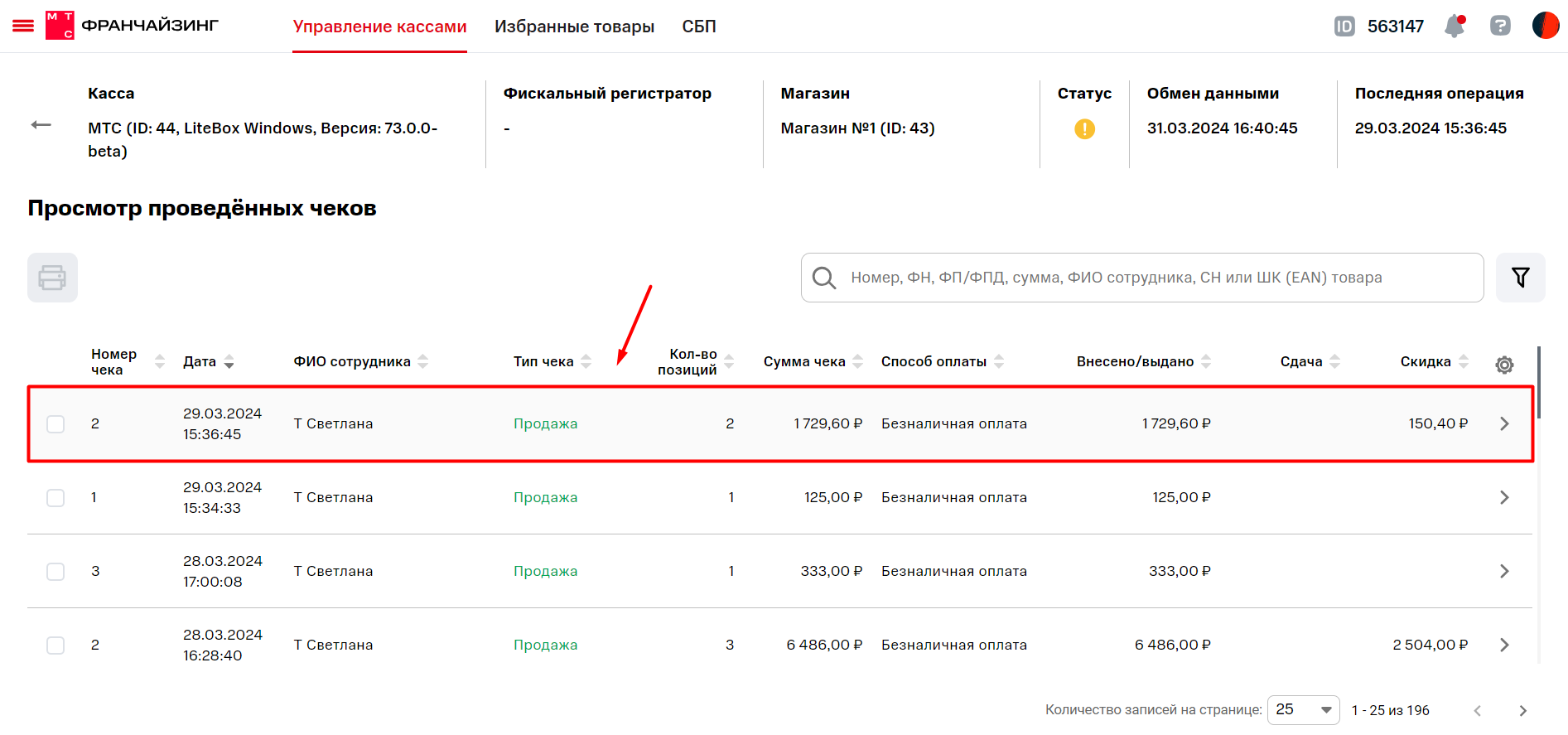Sort by Сдача column
This screenshot has width=1568, height=735.
point(1334,361)
